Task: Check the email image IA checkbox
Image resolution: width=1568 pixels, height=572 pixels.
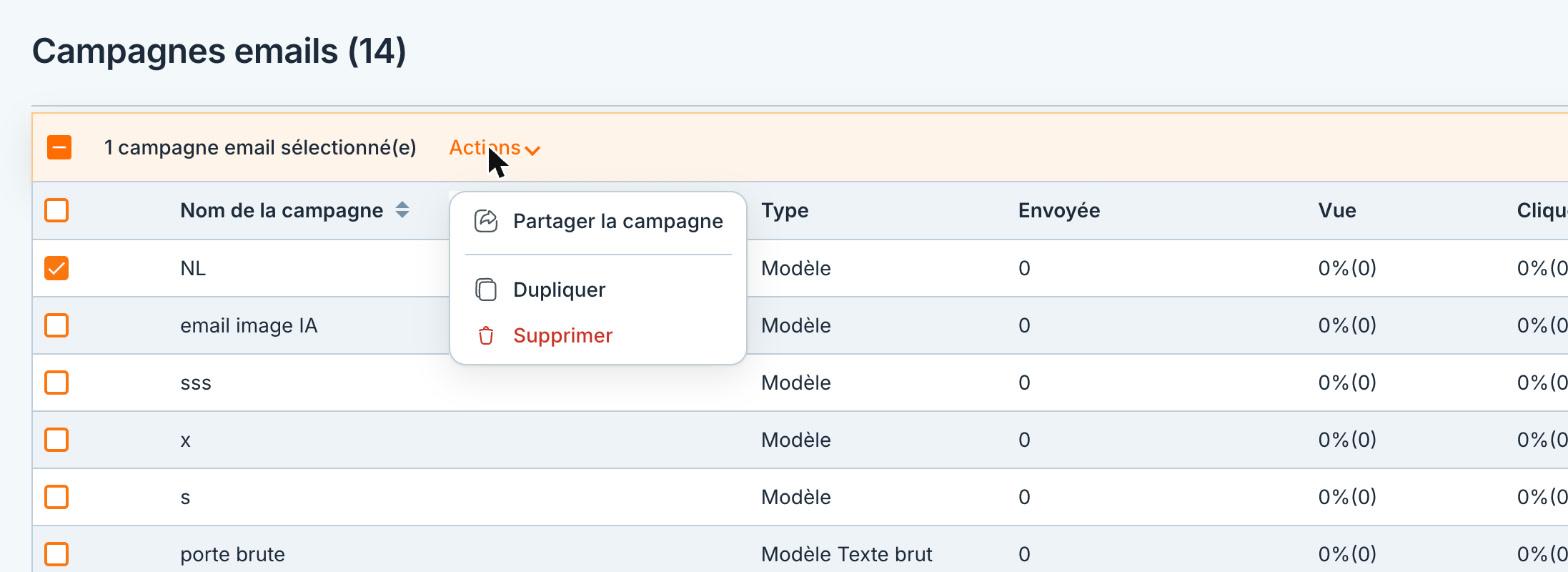Action: [x=57, y=325]
